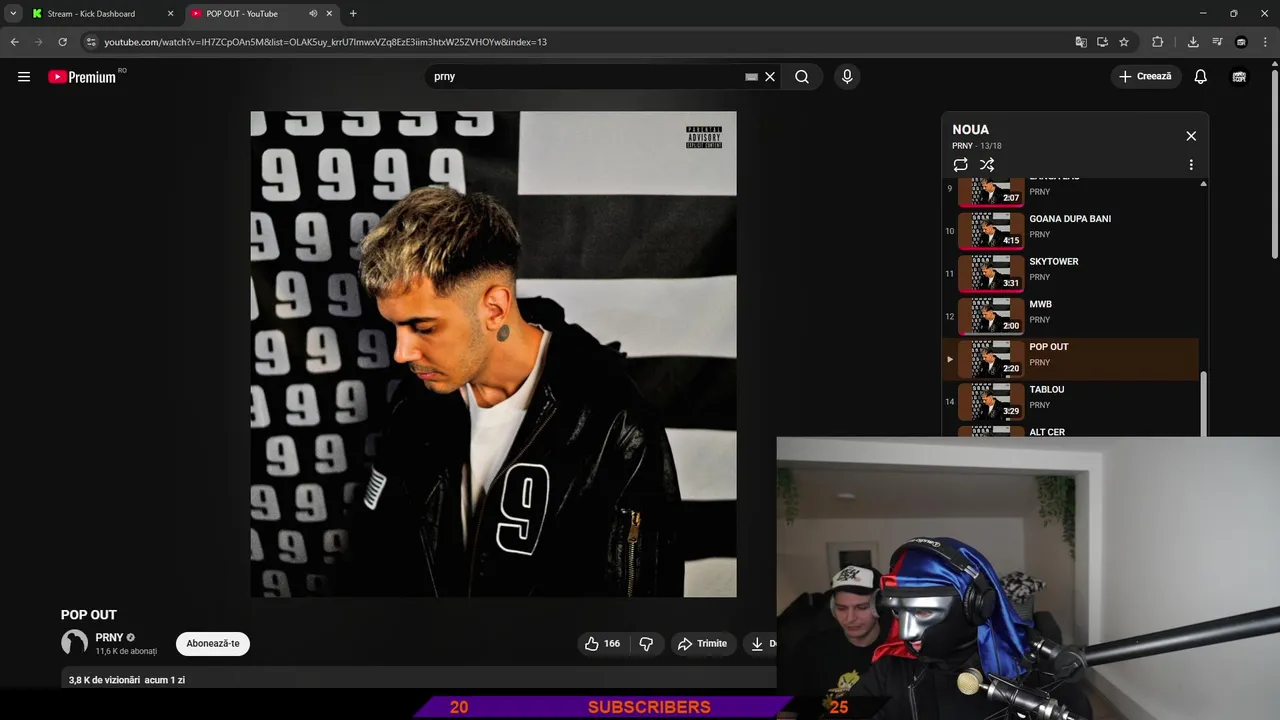Open the on-screen keyboard in search box
Screen dimensions: 1280x720
point(751,77)
